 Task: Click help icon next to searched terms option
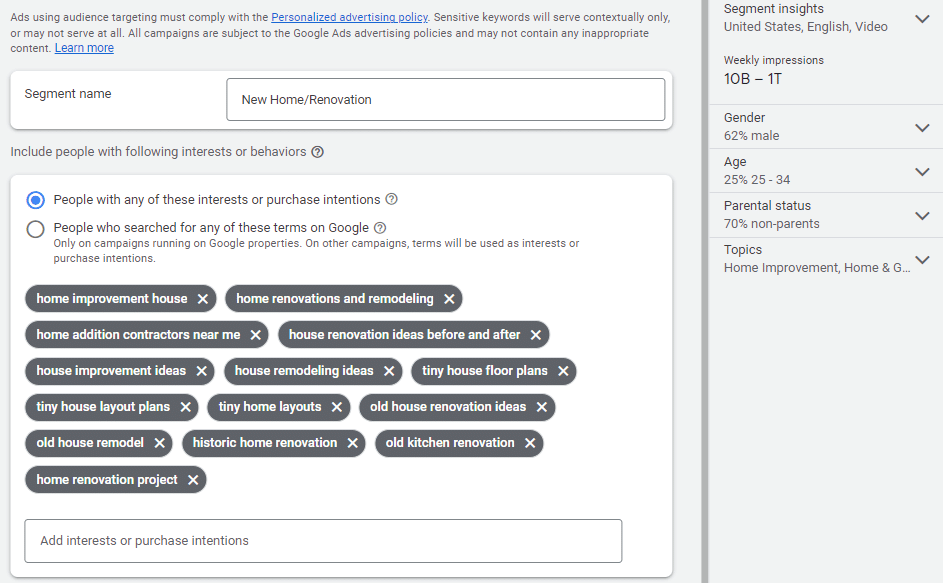coord(380,228)
